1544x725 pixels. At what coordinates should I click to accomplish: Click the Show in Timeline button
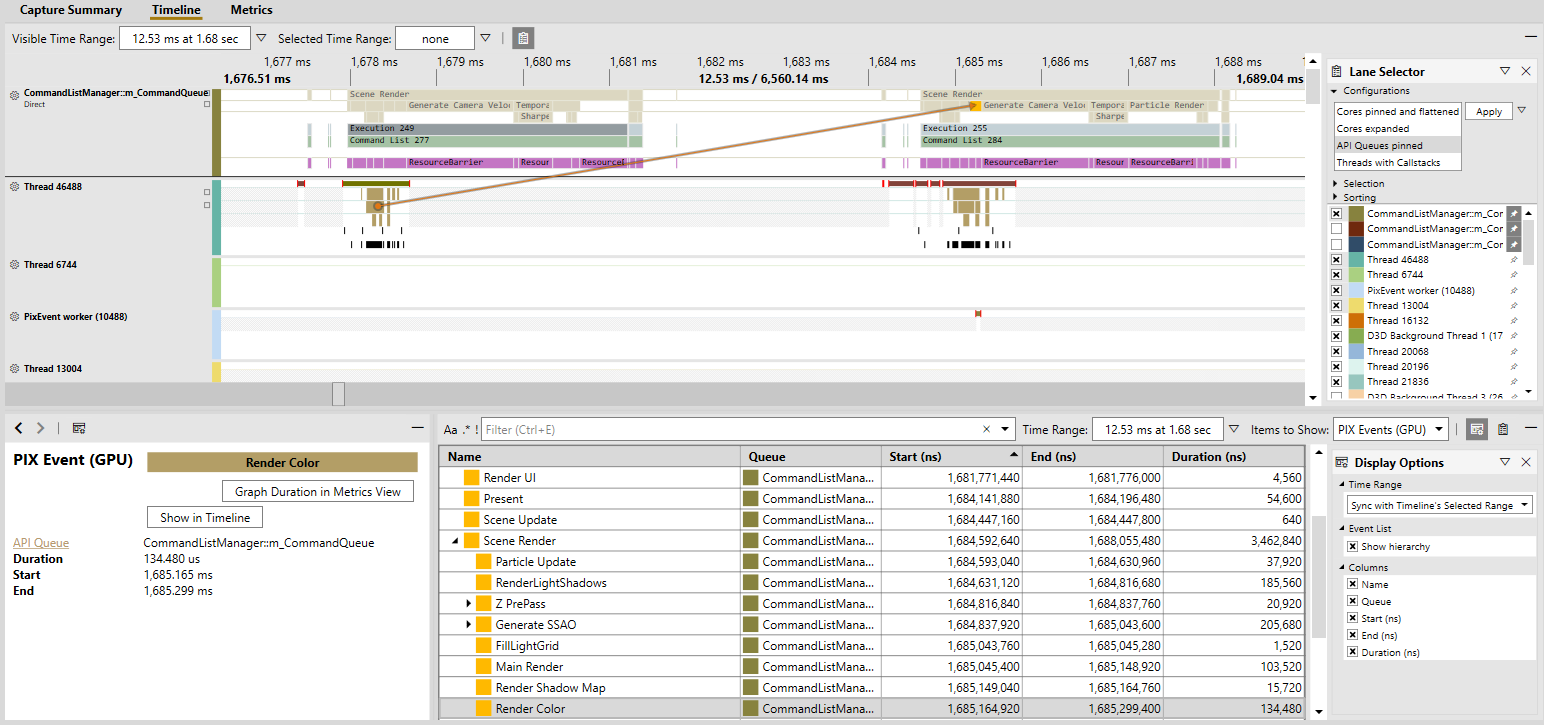tap(205, 518)
